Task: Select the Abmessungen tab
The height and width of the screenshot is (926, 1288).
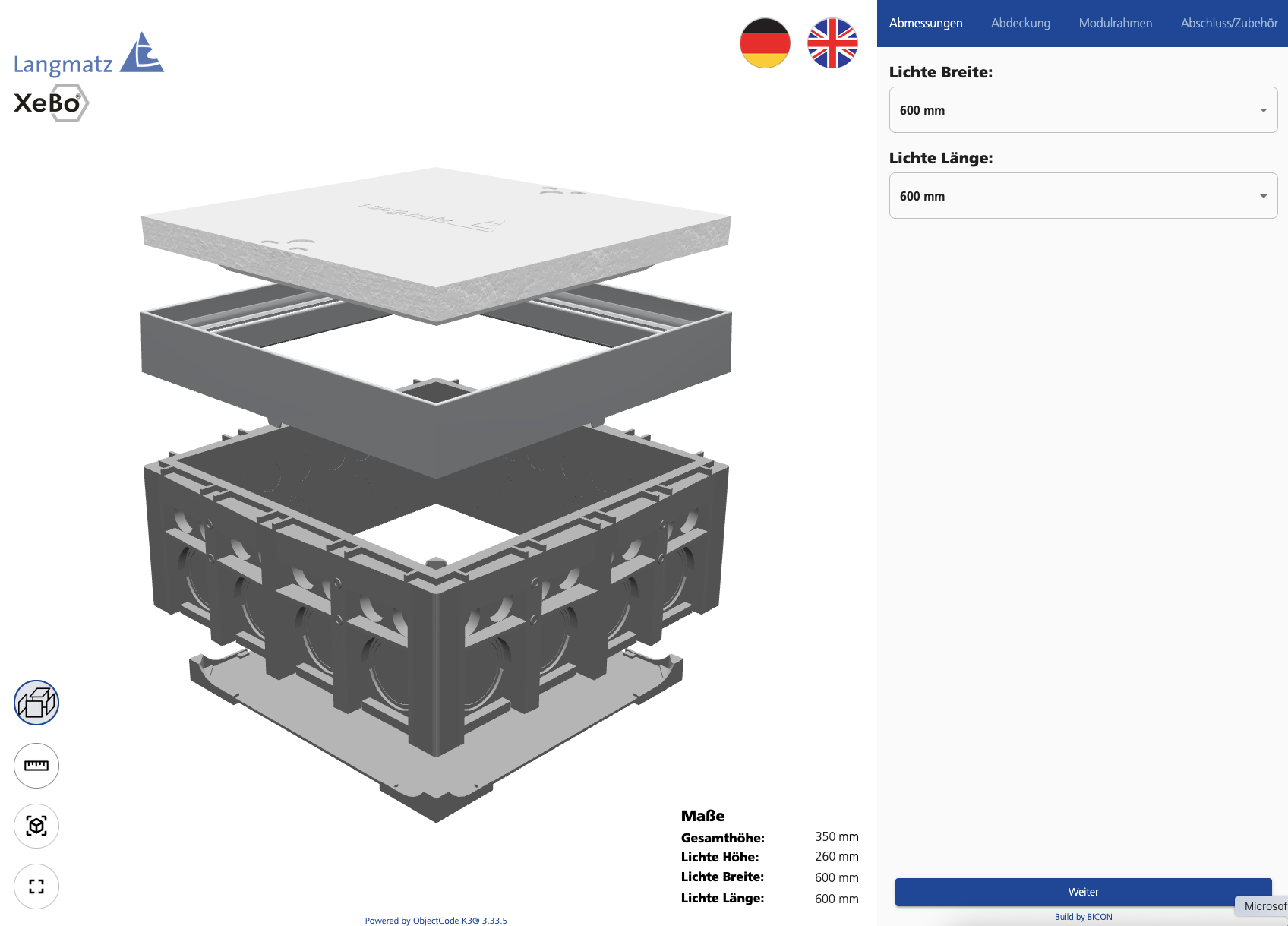Action: [926, 24]
